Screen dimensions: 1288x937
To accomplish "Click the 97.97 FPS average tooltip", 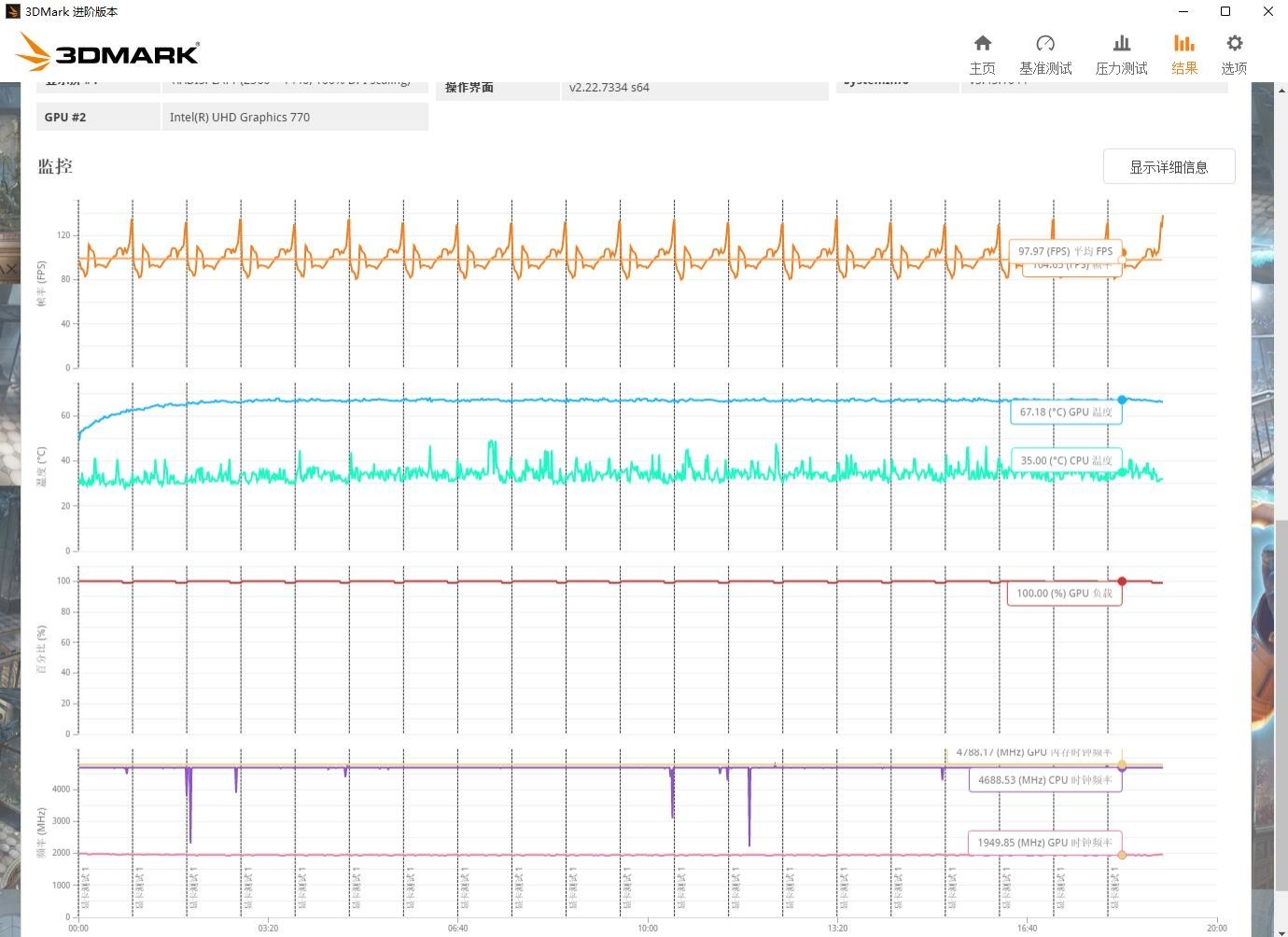I will [x=1065, y=251].
